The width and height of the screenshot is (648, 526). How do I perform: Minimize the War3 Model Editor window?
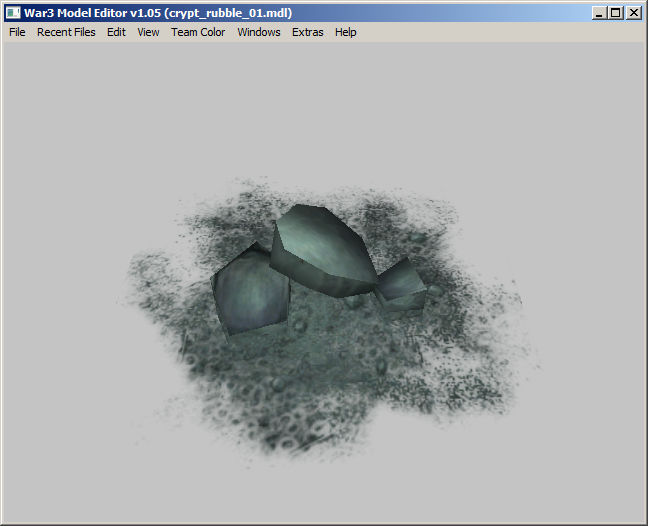[x=599, y=13]
